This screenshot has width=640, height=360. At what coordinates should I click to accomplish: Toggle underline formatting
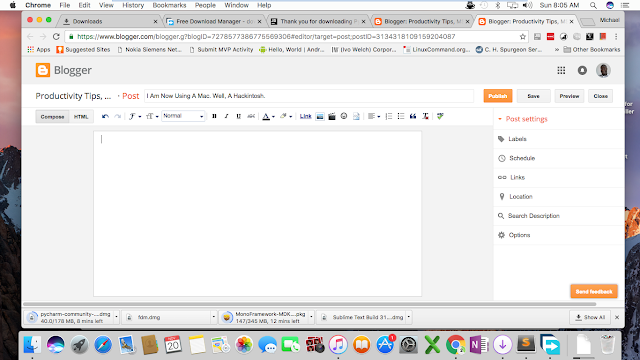[x=239, y=116]
